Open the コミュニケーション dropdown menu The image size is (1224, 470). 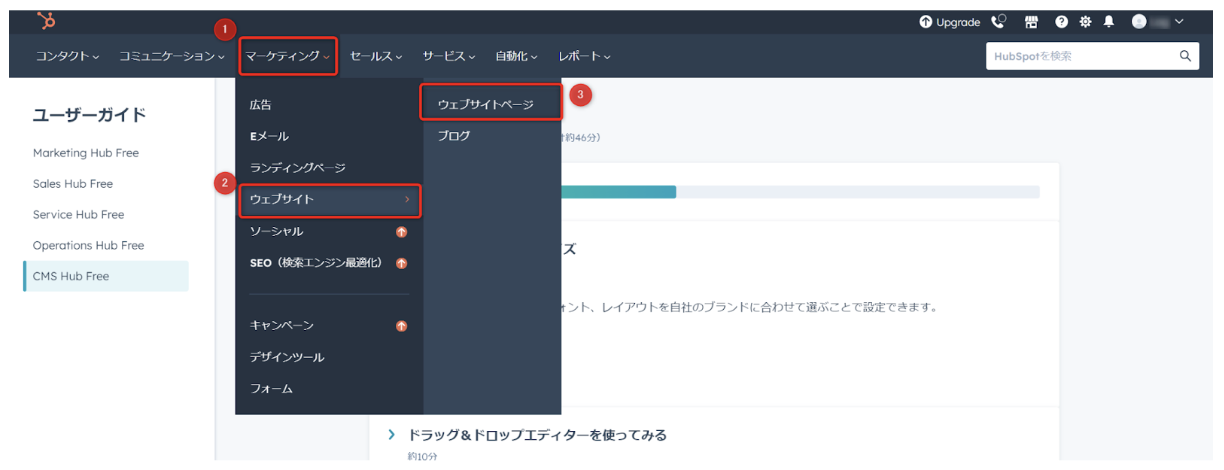(x=172, y=57)
